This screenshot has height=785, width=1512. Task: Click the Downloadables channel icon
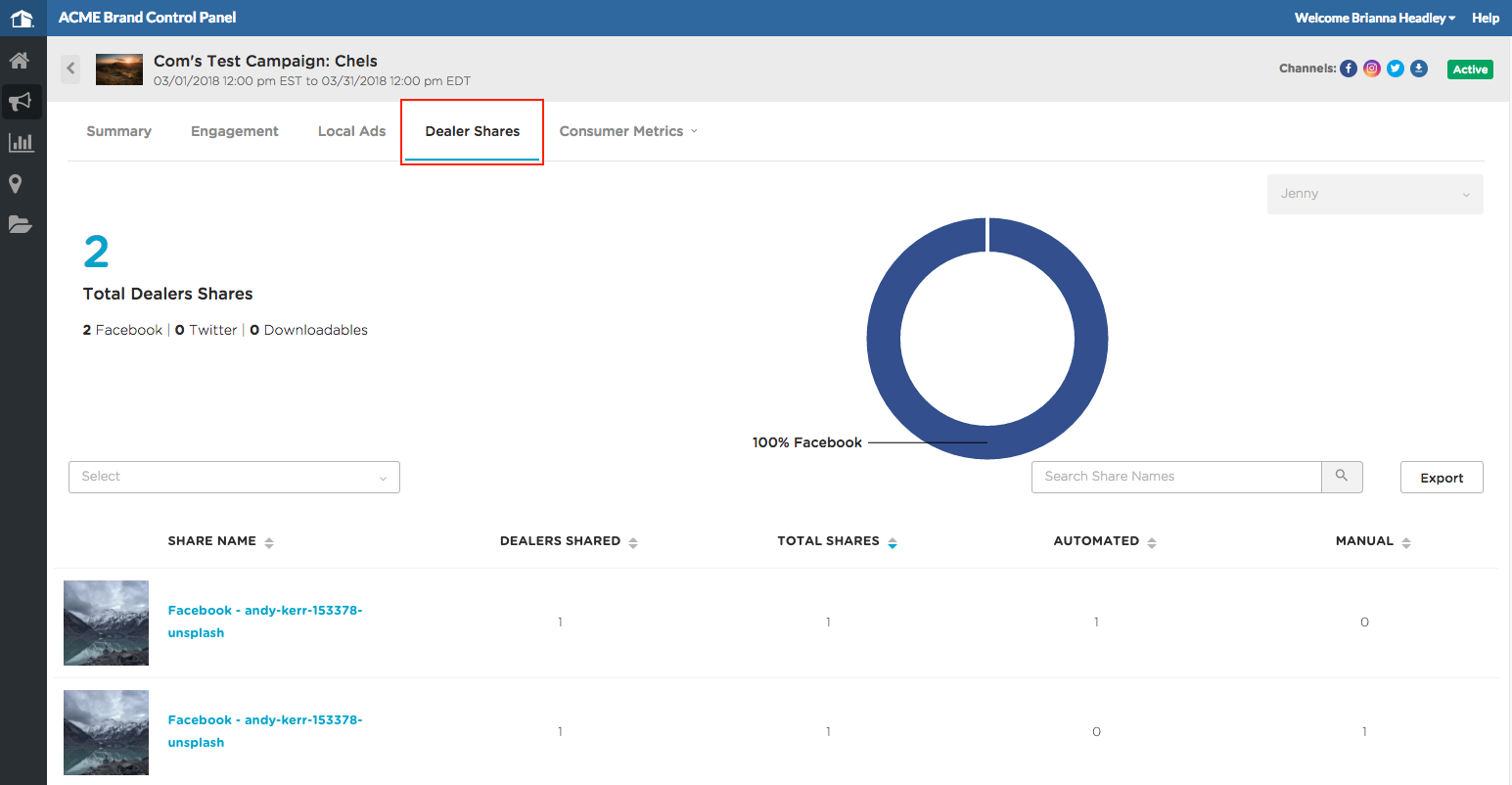[1419, 69]
